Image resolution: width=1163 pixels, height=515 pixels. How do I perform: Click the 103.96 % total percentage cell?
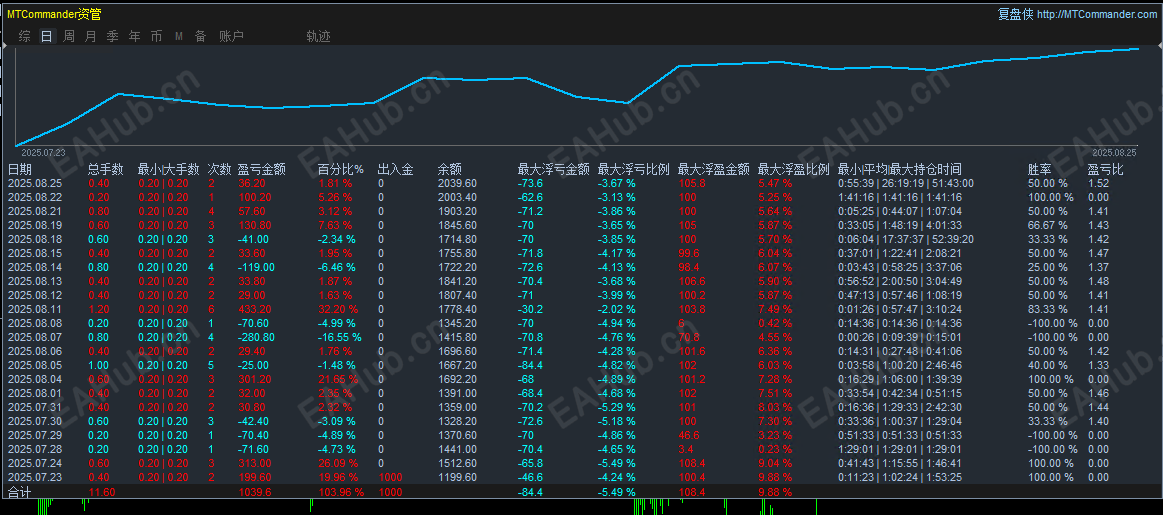(340, 492)
